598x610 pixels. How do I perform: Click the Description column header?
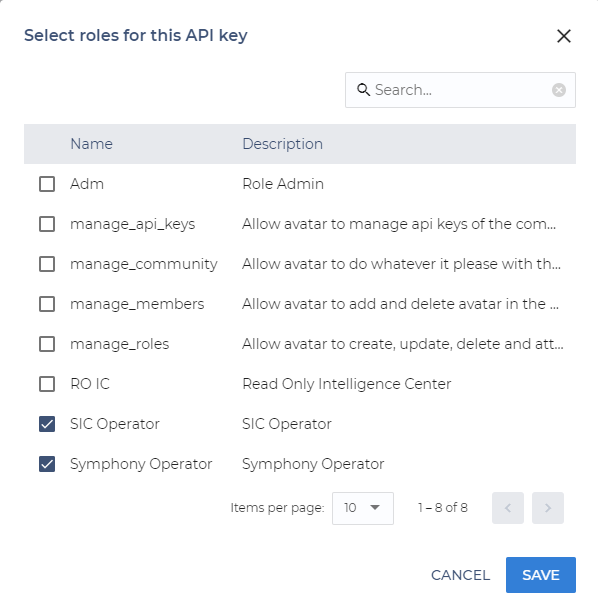pyautogui.click(x=282, y=144)
